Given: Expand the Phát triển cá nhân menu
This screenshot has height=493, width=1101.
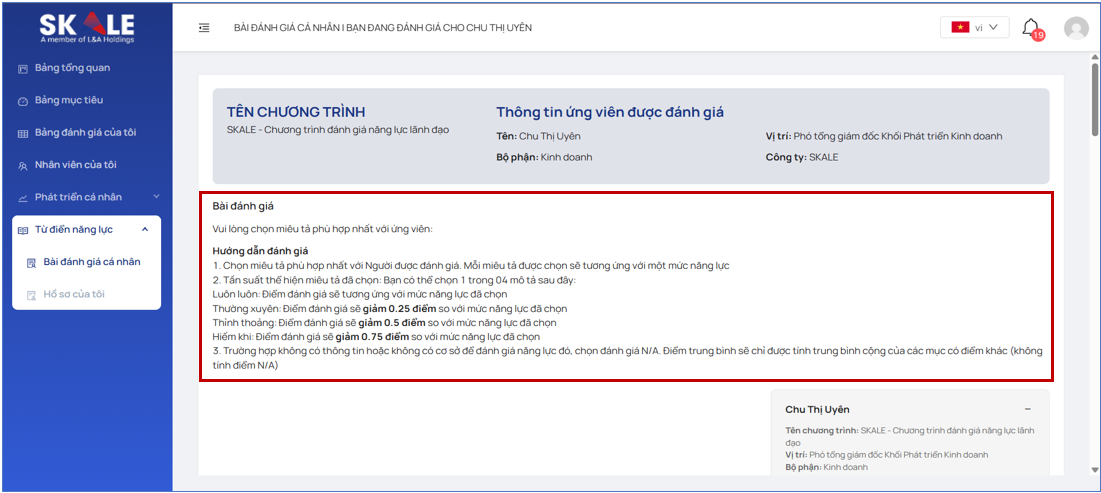Looking at the screenshot, I should click(156, 197).
